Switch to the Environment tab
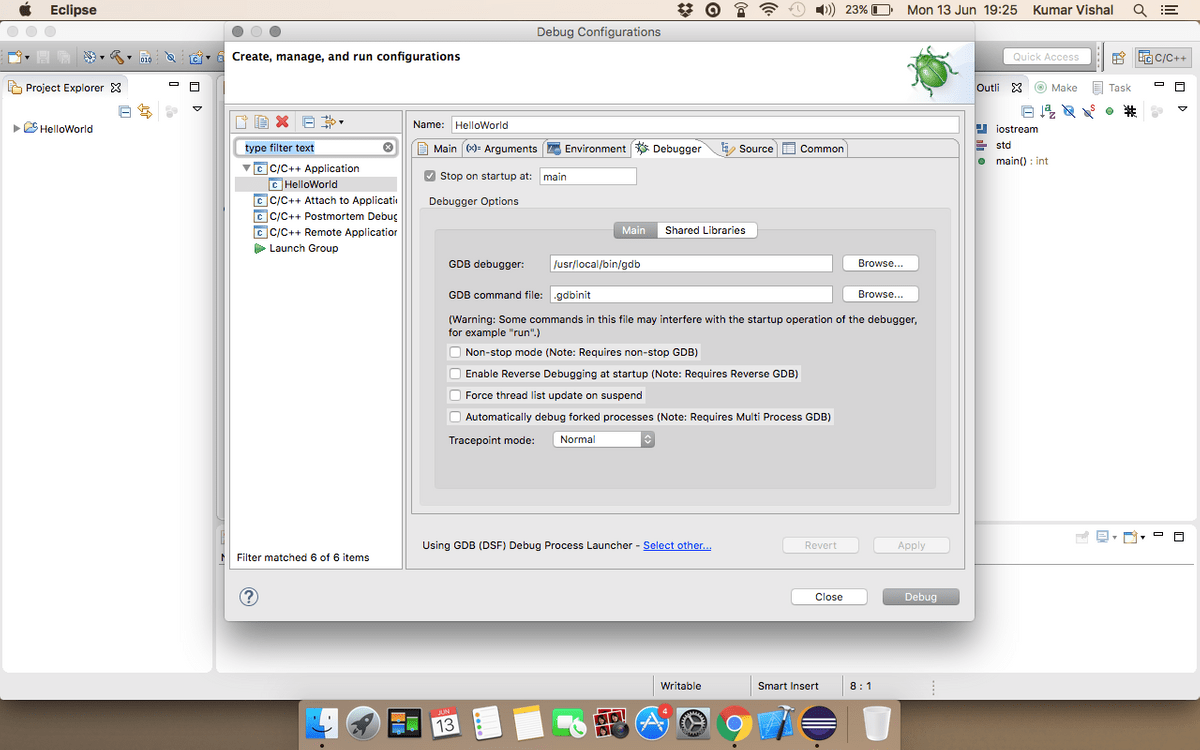 [586, 148]
